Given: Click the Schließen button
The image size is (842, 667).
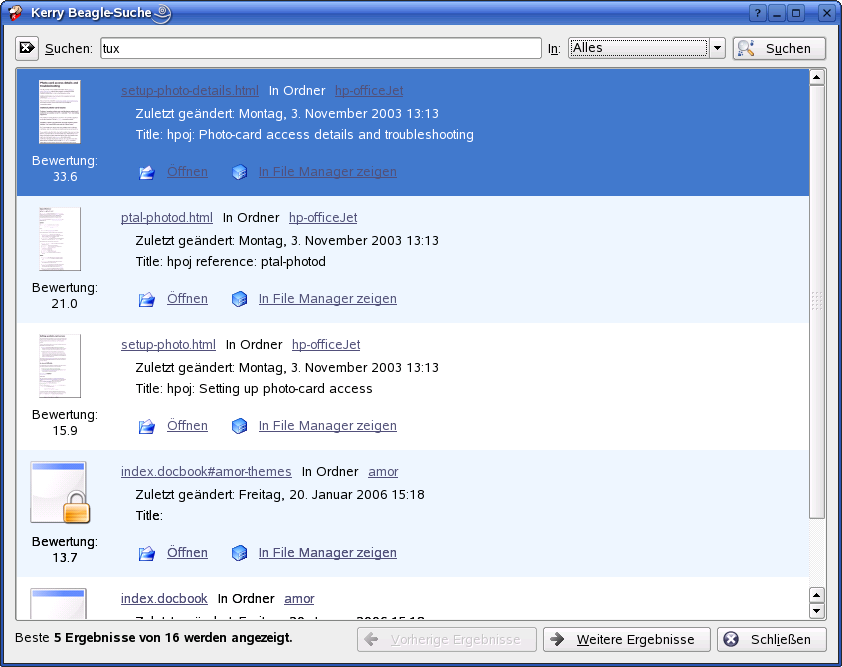Looking at the screenshot, I should point(772,639).
